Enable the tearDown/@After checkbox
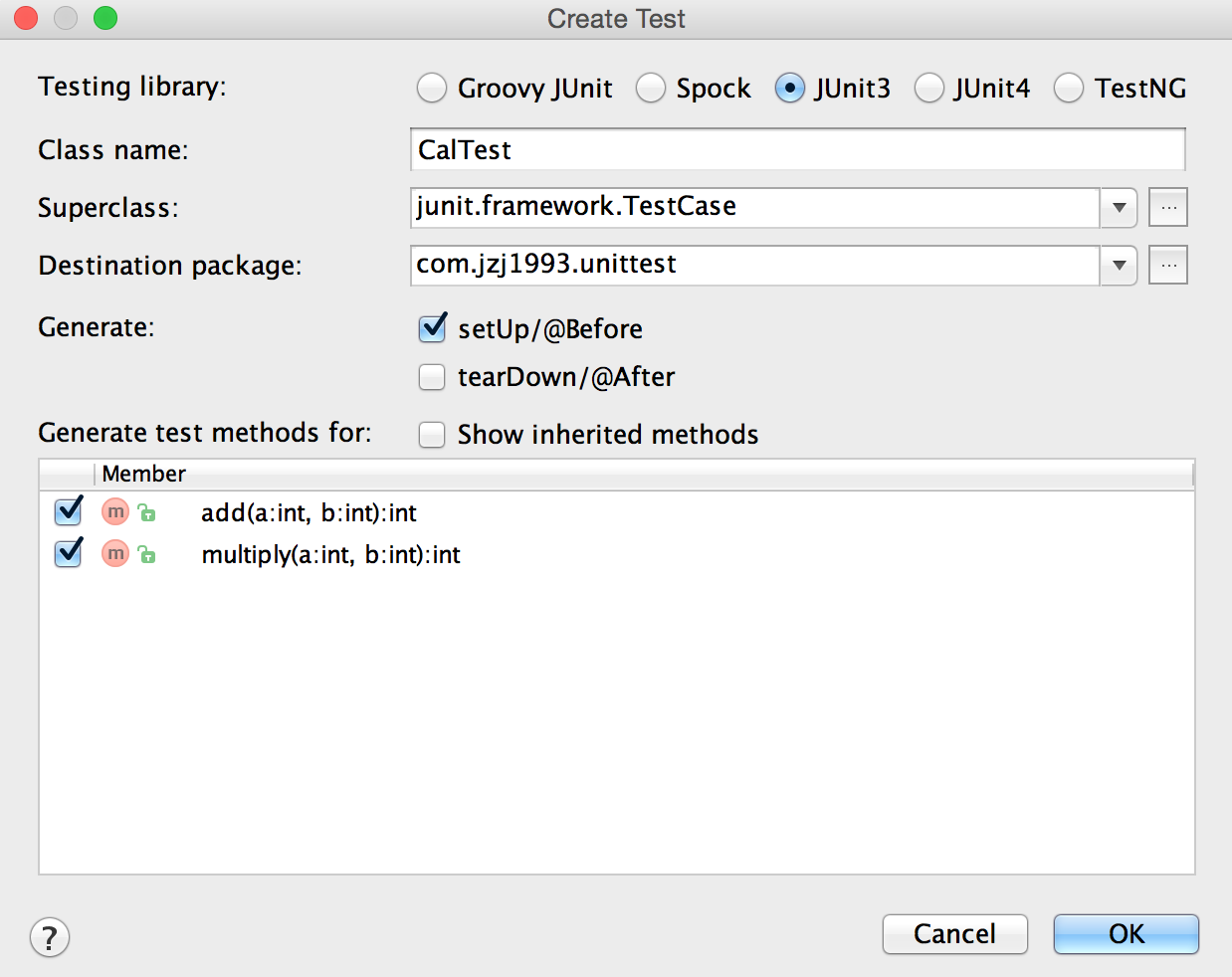 click(x=432, y=377)
